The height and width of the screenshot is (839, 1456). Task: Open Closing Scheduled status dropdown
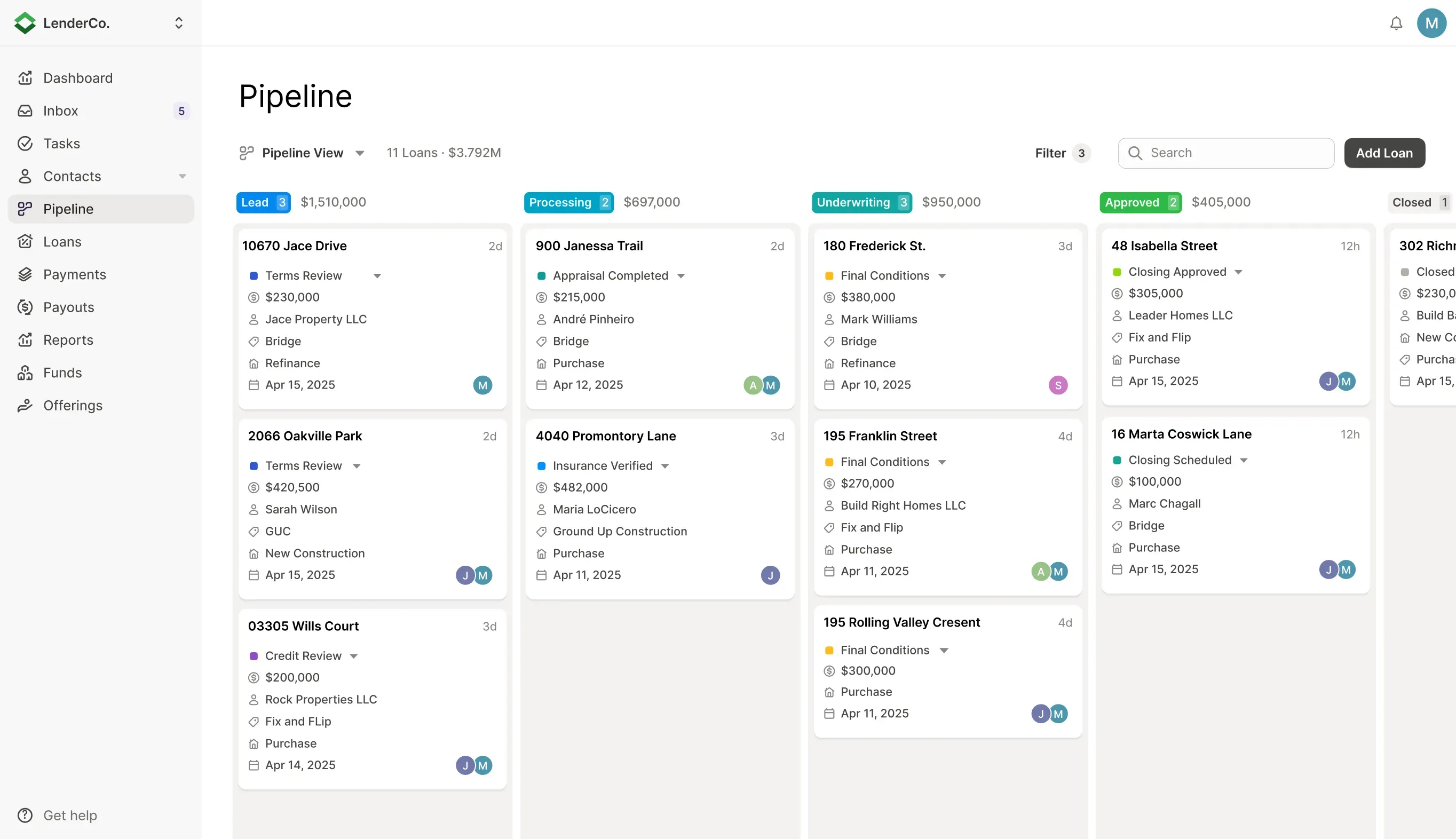tap(1244, 461)
